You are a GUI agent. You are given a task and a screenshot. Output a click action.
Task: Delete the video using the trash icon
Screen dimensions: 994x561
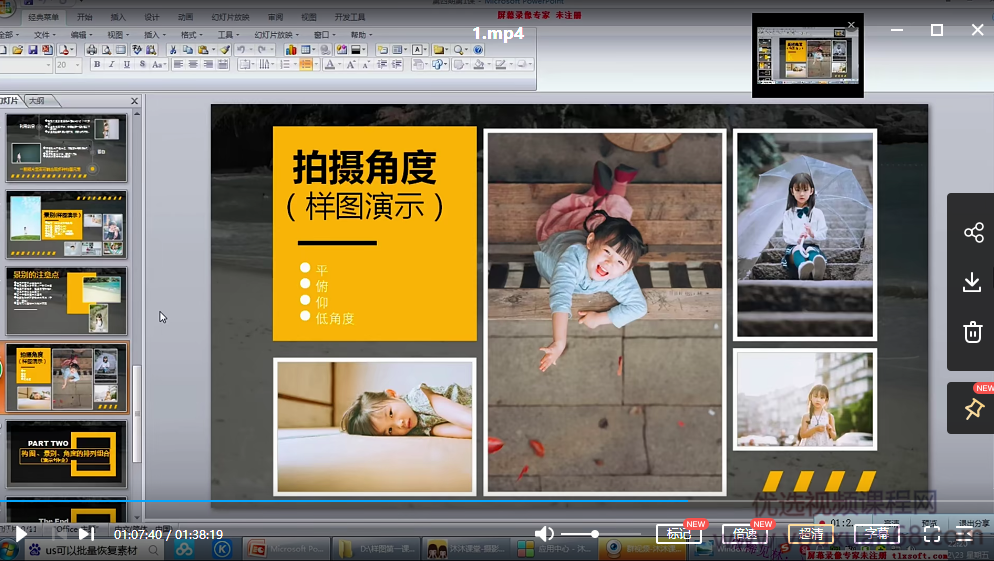973,333
